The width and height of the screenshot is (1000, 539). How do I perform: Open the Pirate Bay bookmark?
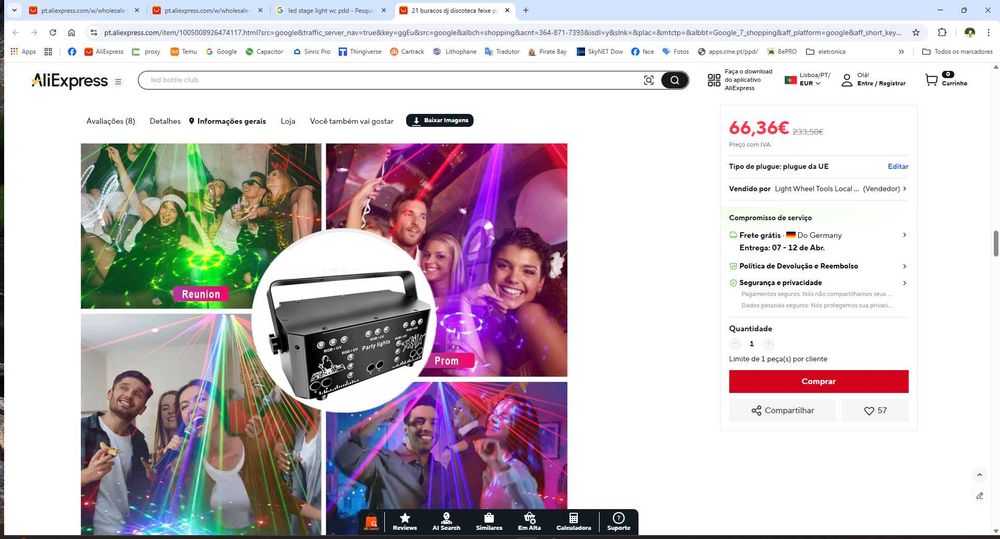click(547, 52)
